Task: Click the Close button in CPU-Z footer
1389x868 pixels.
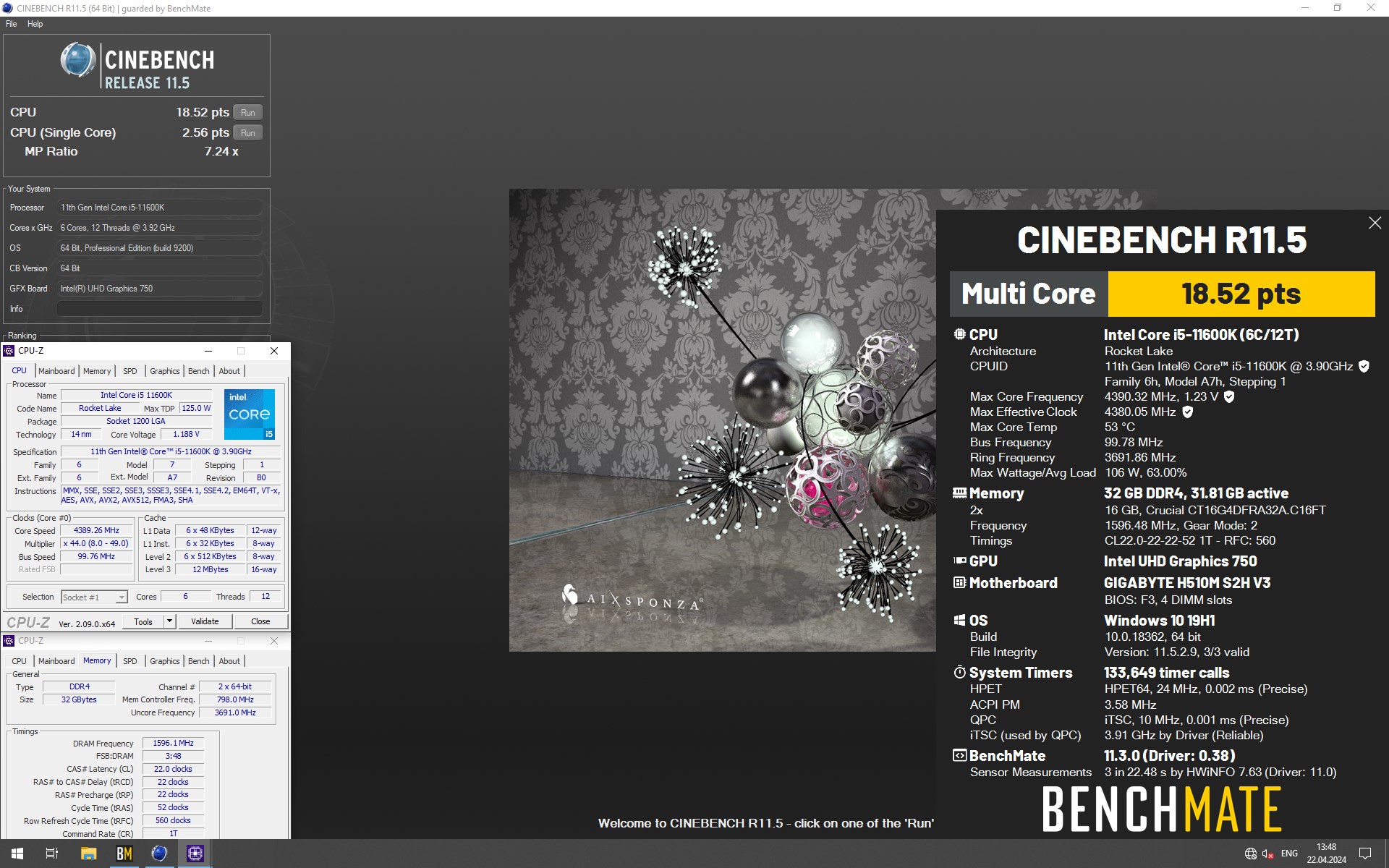Action: coord(260,621)
